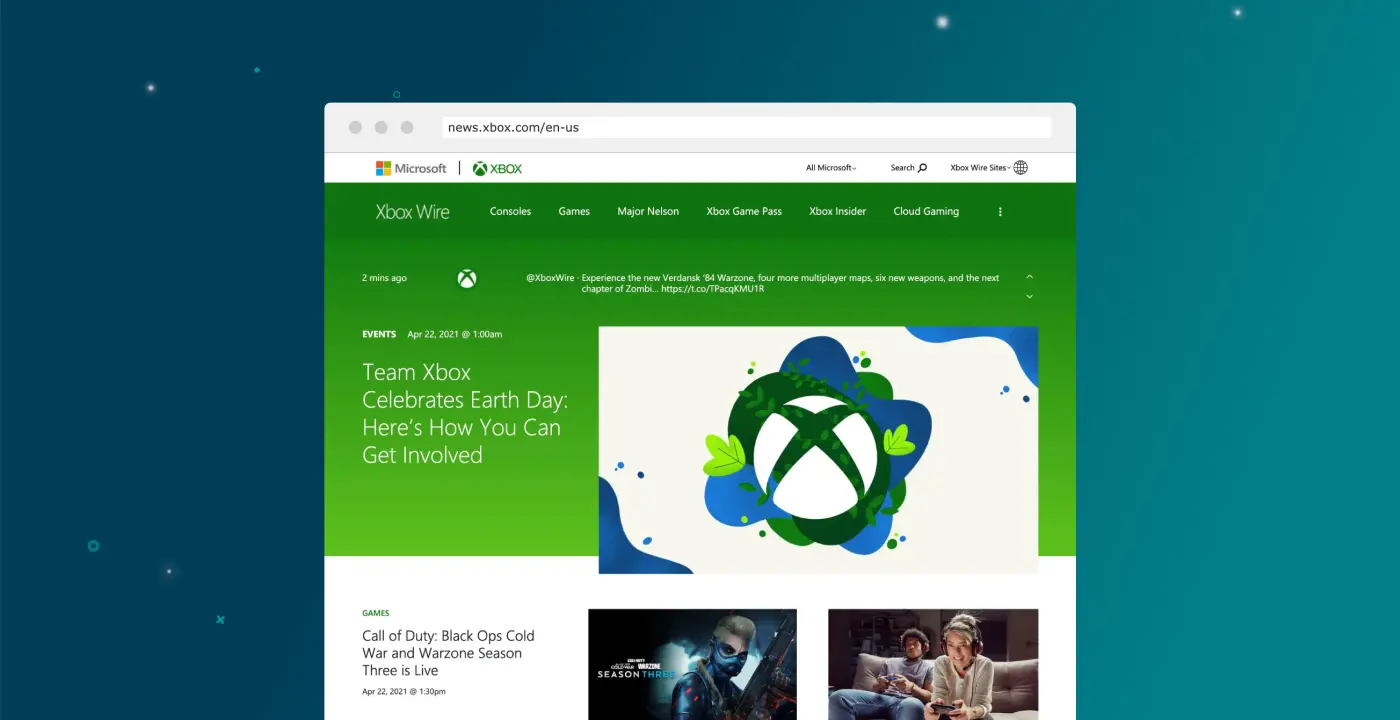Screen dimensions: 1400x720
Task: Show next tweet with down chevron
Action: tap(1029, 296)
